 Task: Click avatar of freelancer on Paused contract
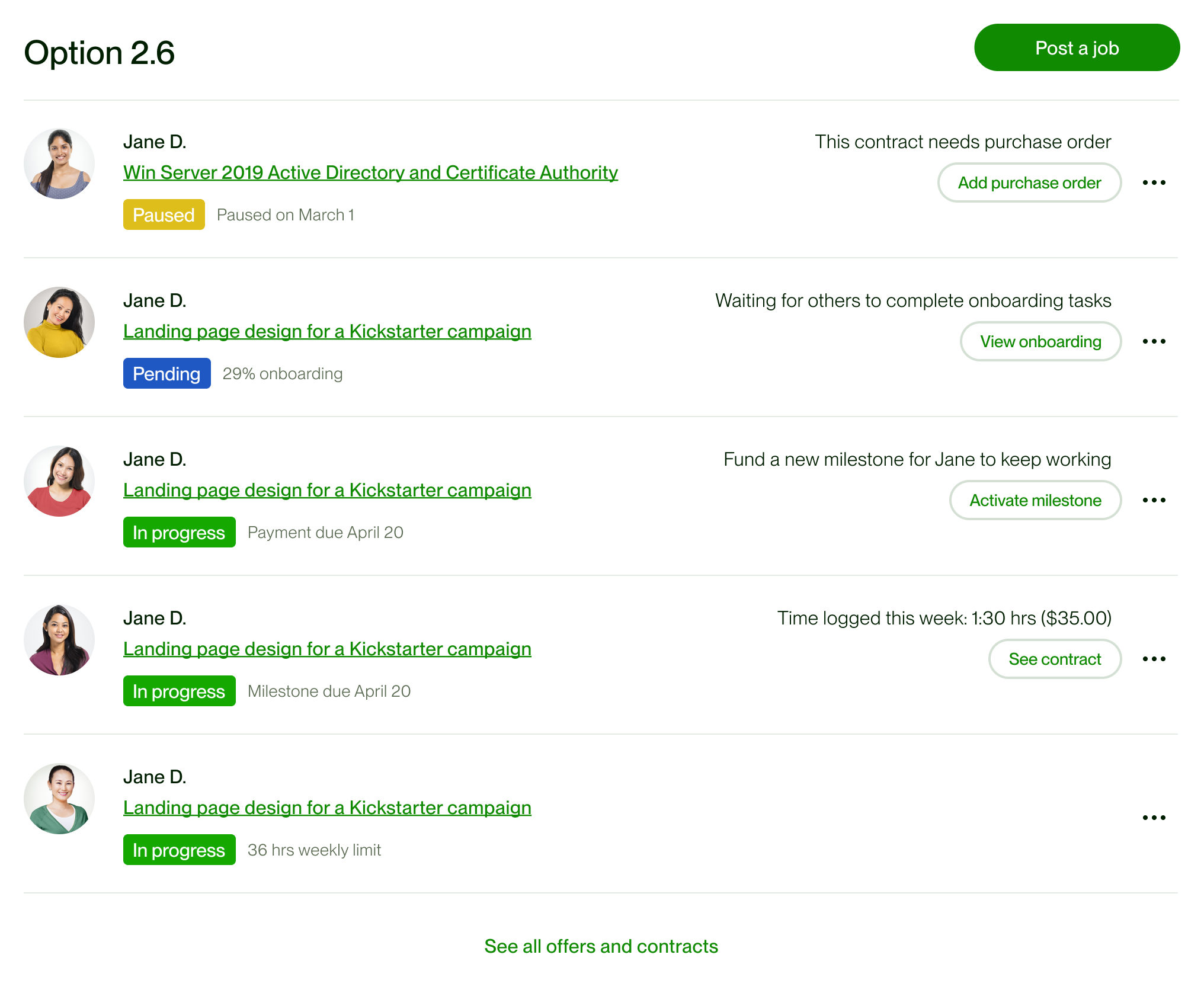coord(59,164)
